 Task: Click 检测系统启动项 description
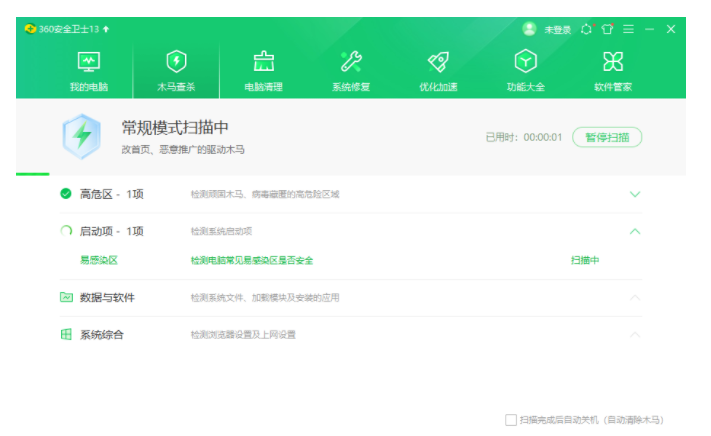click(221, 232)
